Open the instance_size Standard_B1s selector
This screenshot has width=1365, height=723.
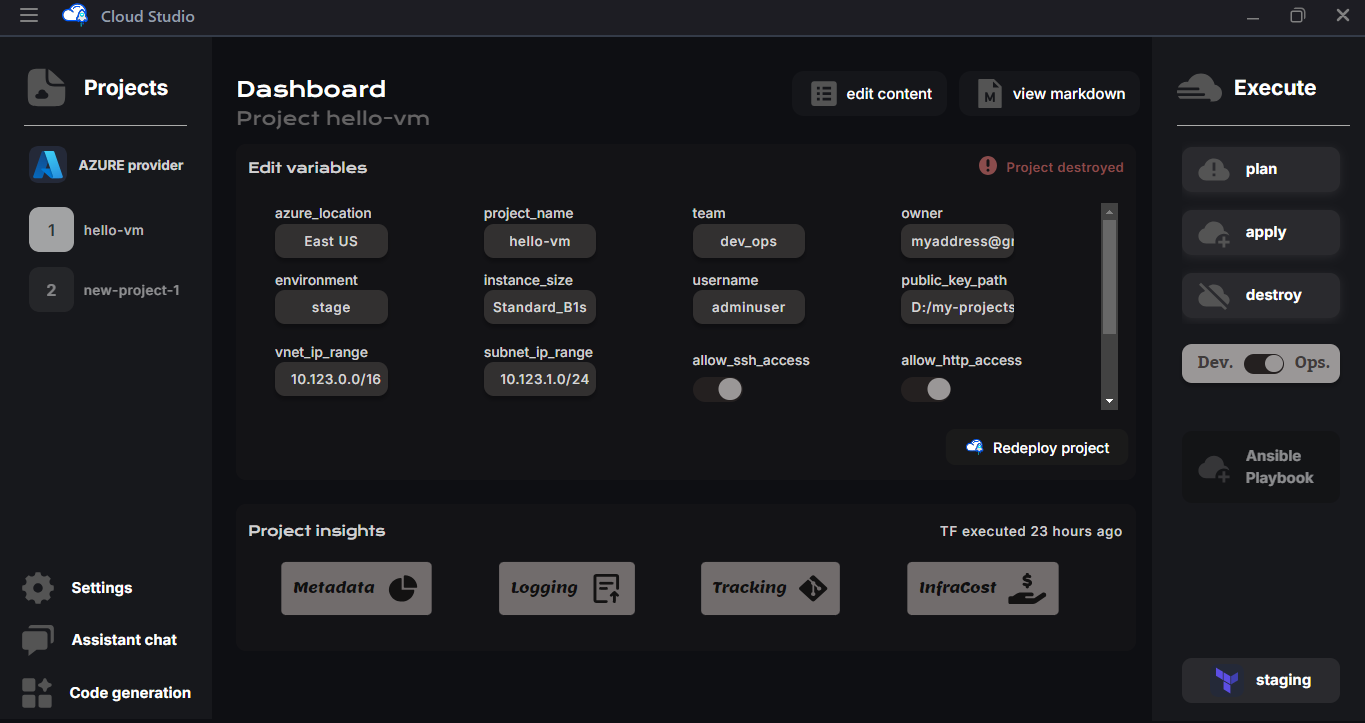coord(540,307)
